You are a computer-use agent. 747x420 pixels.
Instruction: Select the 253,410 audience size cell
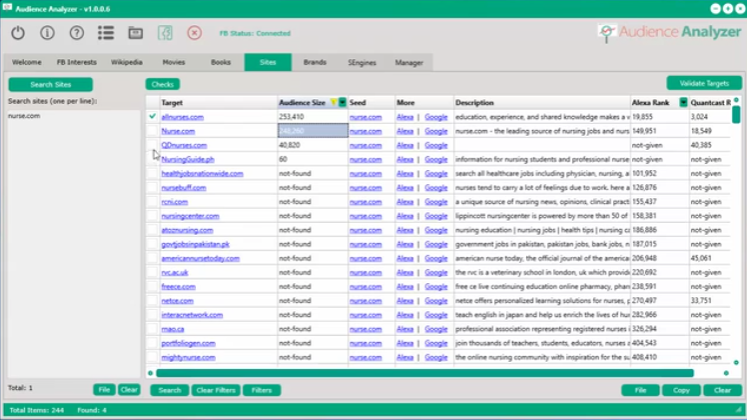point(313,117)
